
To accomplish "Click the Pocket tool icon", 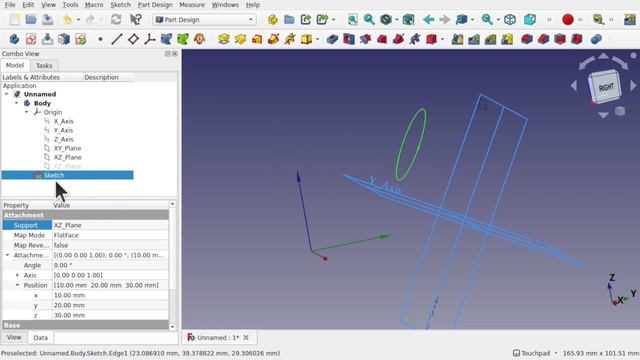I will 332,39.
